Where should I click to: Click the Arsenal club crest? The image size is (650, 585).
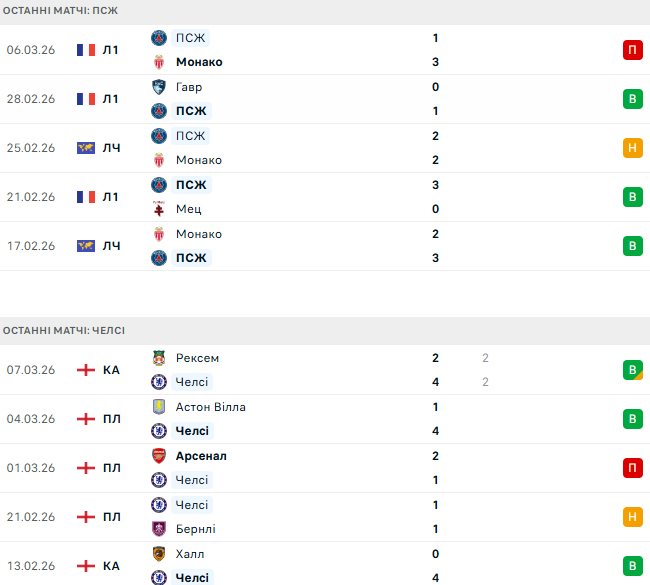(158, 456)
